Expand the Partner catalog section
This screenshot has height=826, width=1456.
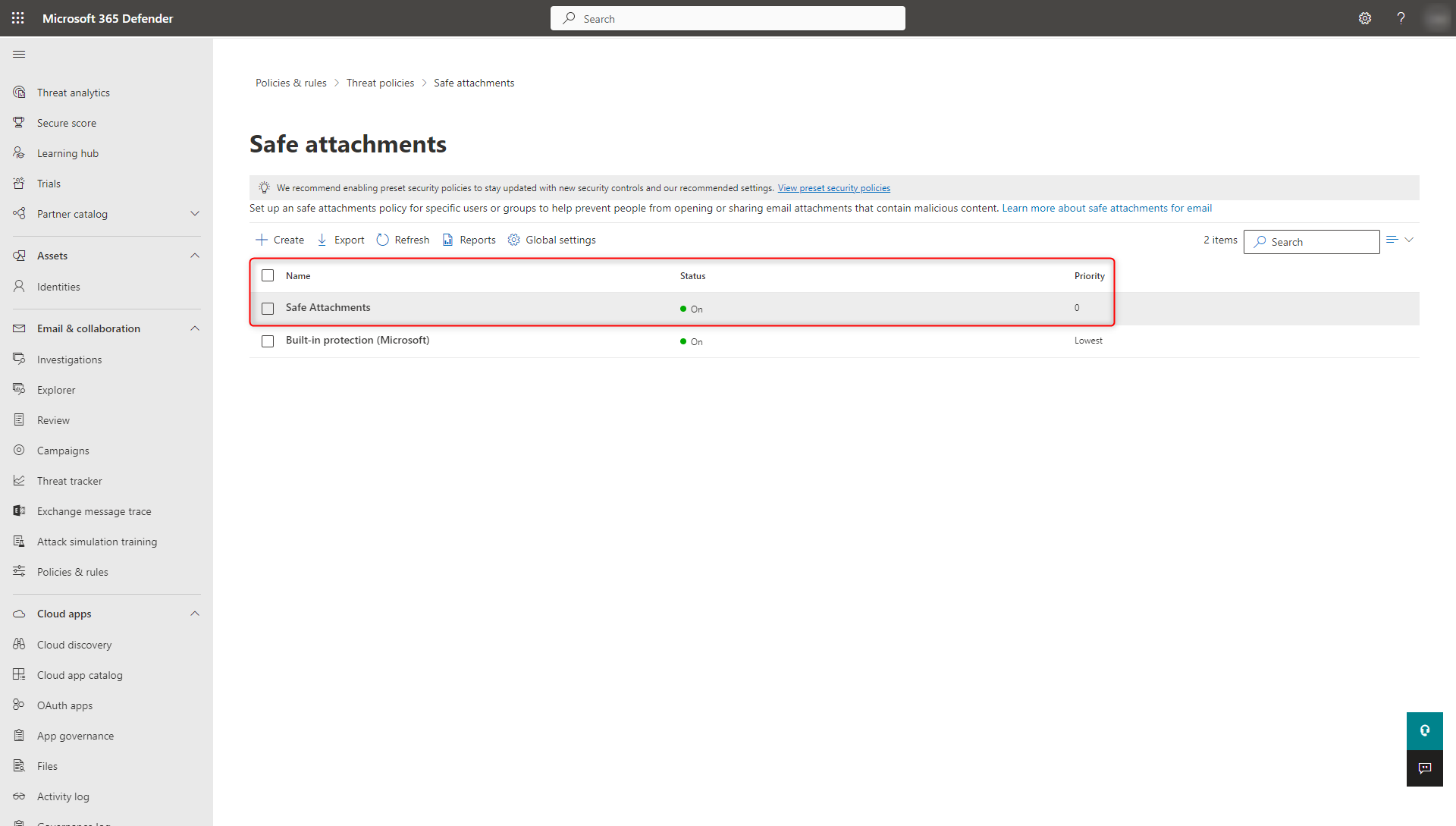click(x=195, y=213)
